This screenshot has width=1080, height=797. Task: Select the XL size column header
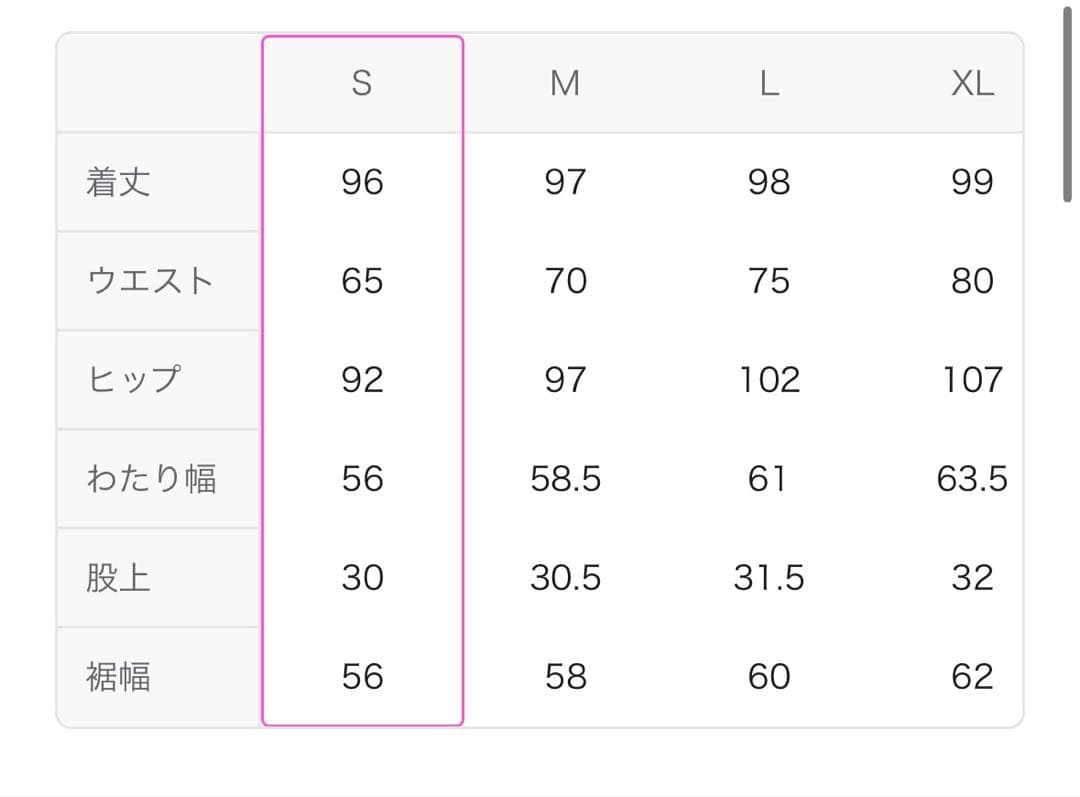click(x=972, y=84)
